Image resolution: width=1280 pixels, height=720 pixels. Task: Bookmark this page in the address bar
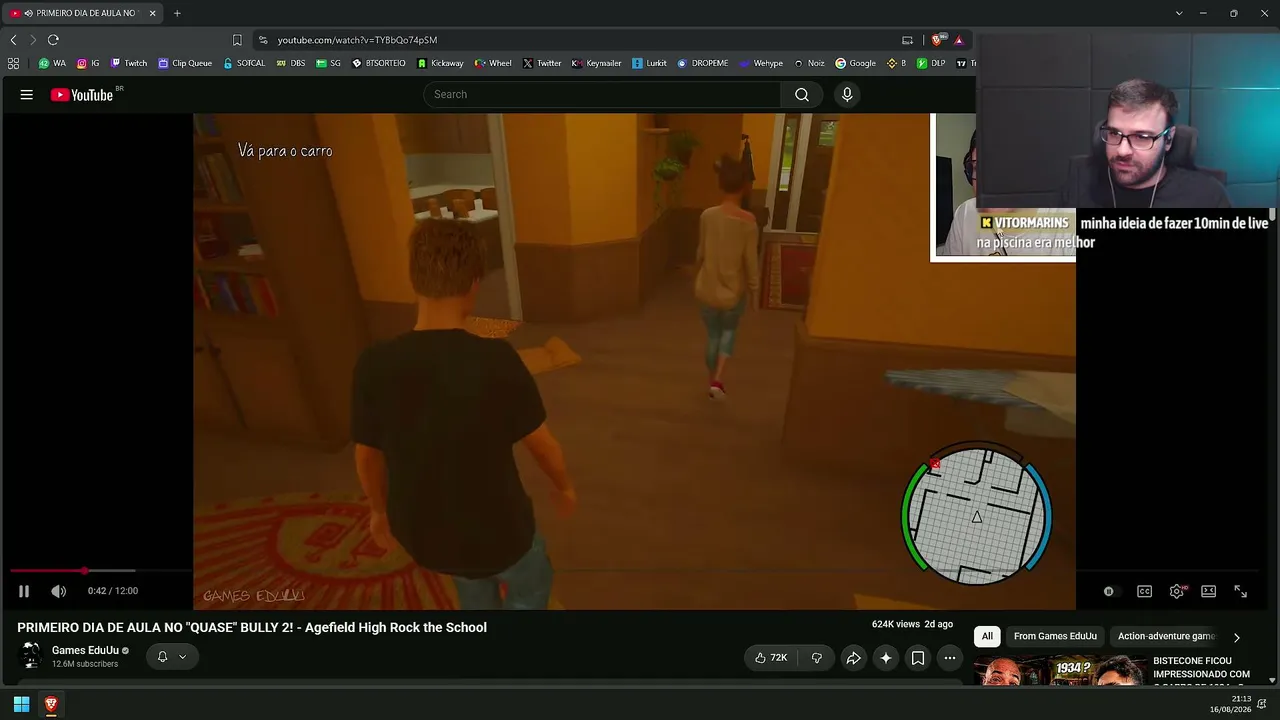[x=237, y=40]
